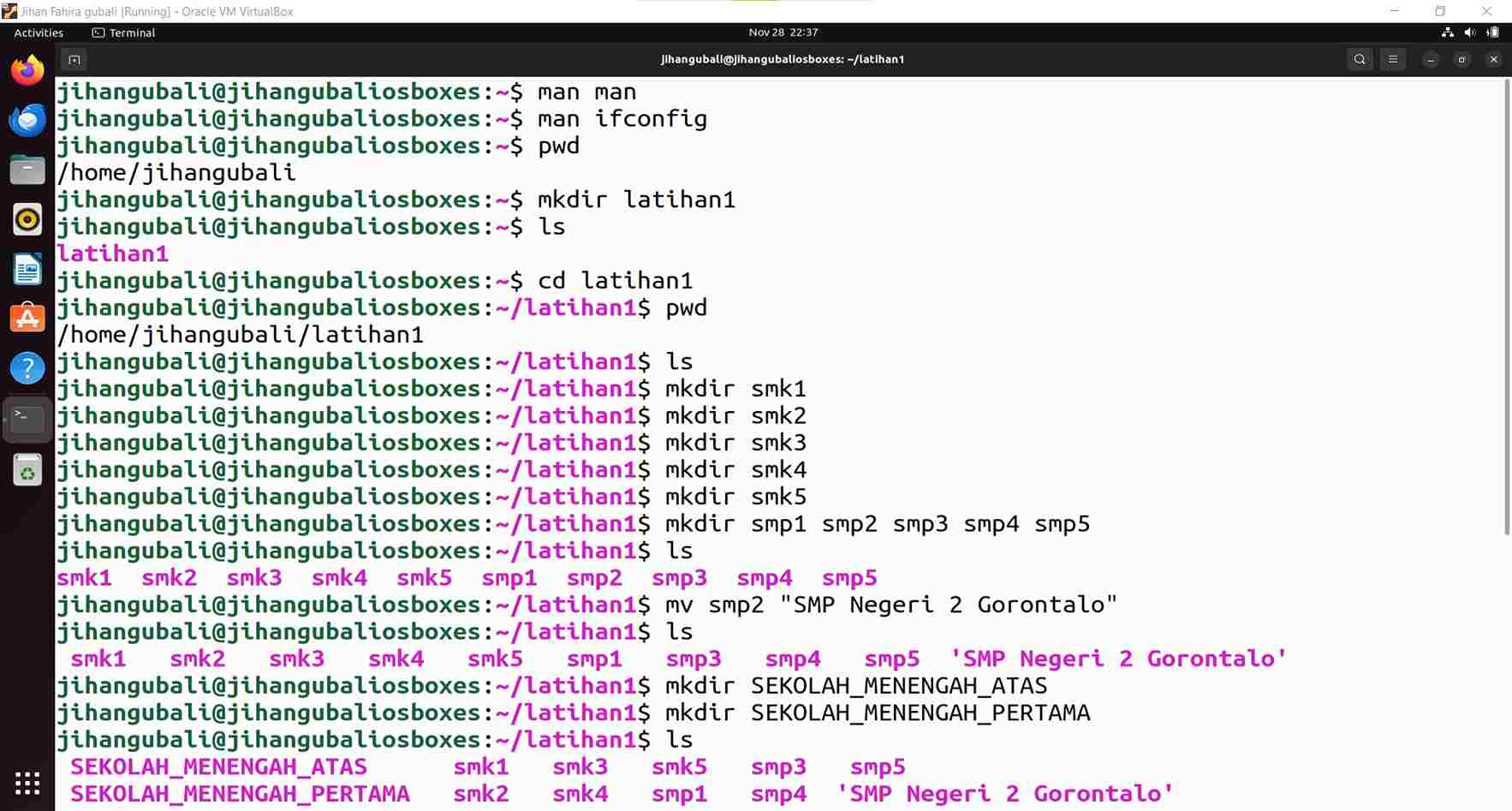The height and width of the screenshot is (811, 1512).
Task: Click the VirtualBox title bar icon
Action: (9, 11)
